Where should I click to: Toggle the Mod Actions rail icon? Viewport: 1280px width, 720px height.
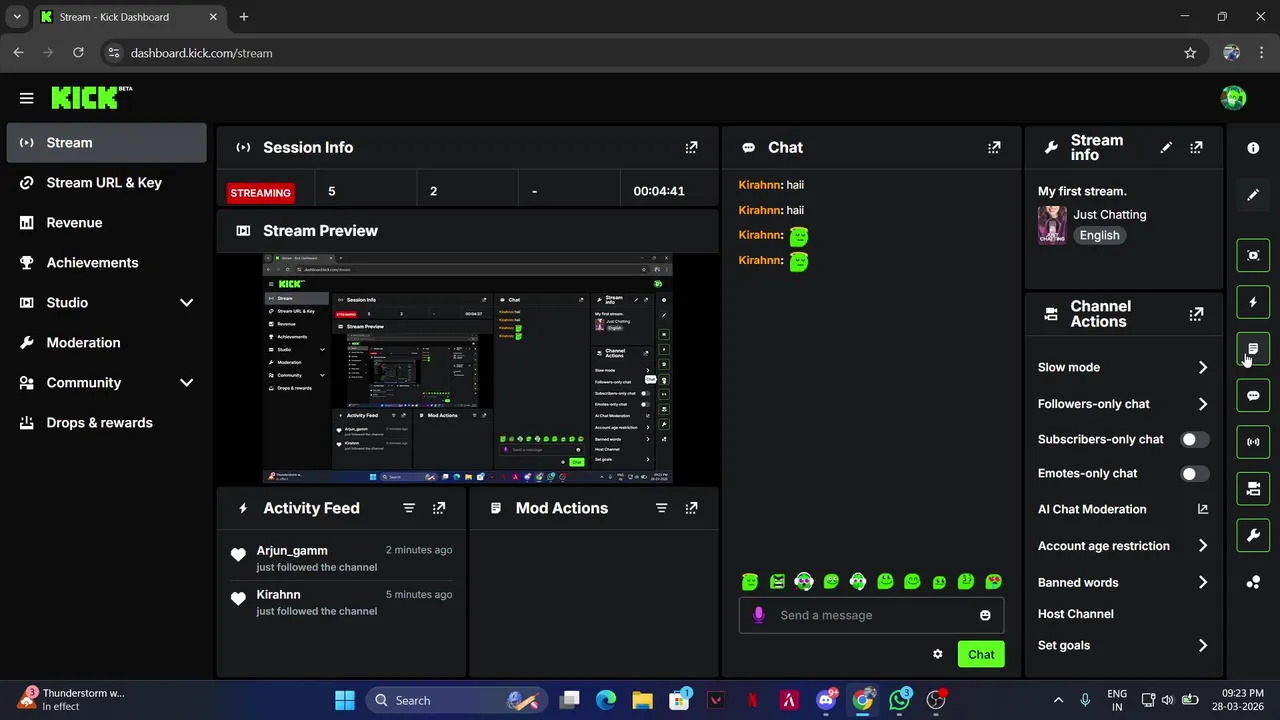tap(1253, 349)
